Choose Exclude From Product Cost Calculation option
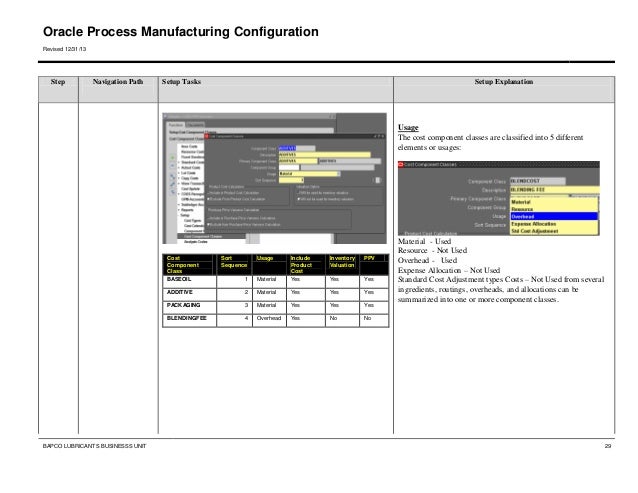638x493 pixels. (x=236, y=199)
